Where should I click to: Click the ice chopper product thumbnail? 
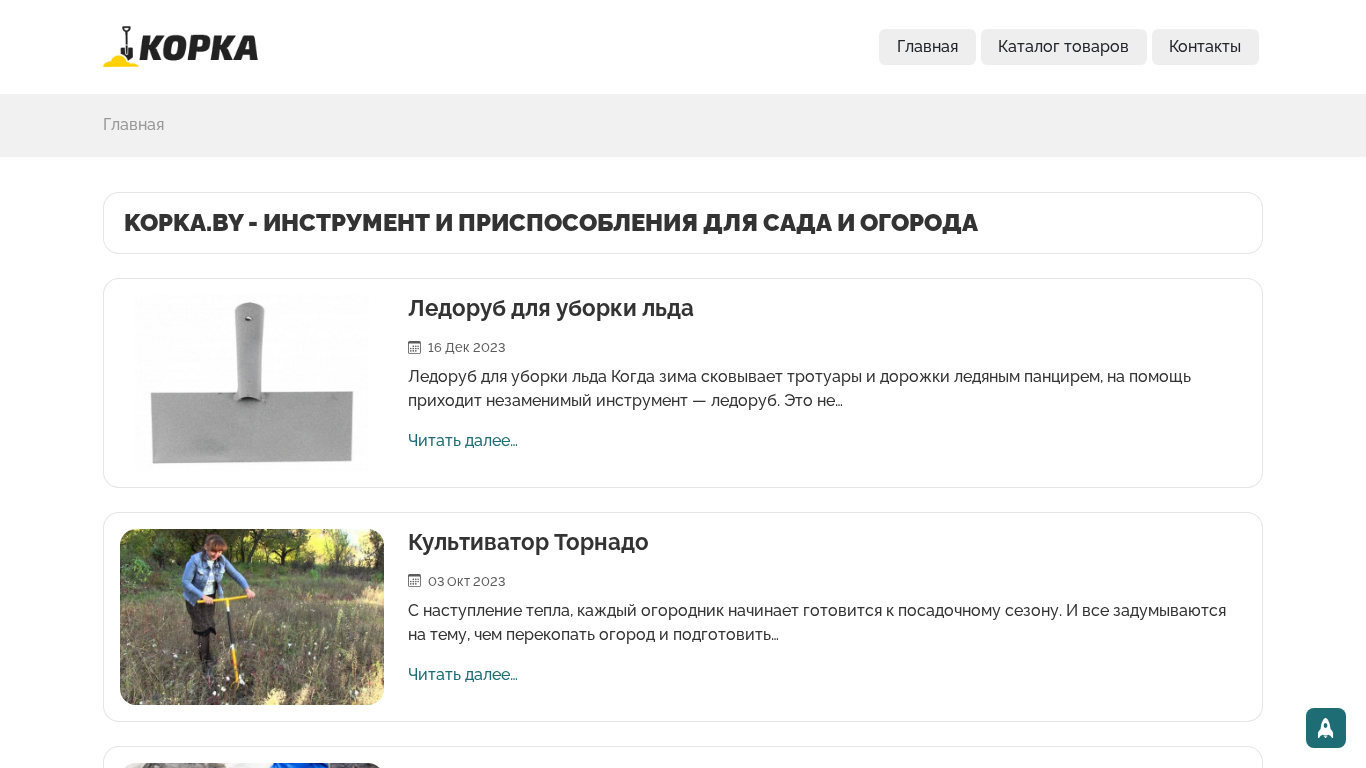[x=252, y=383]
